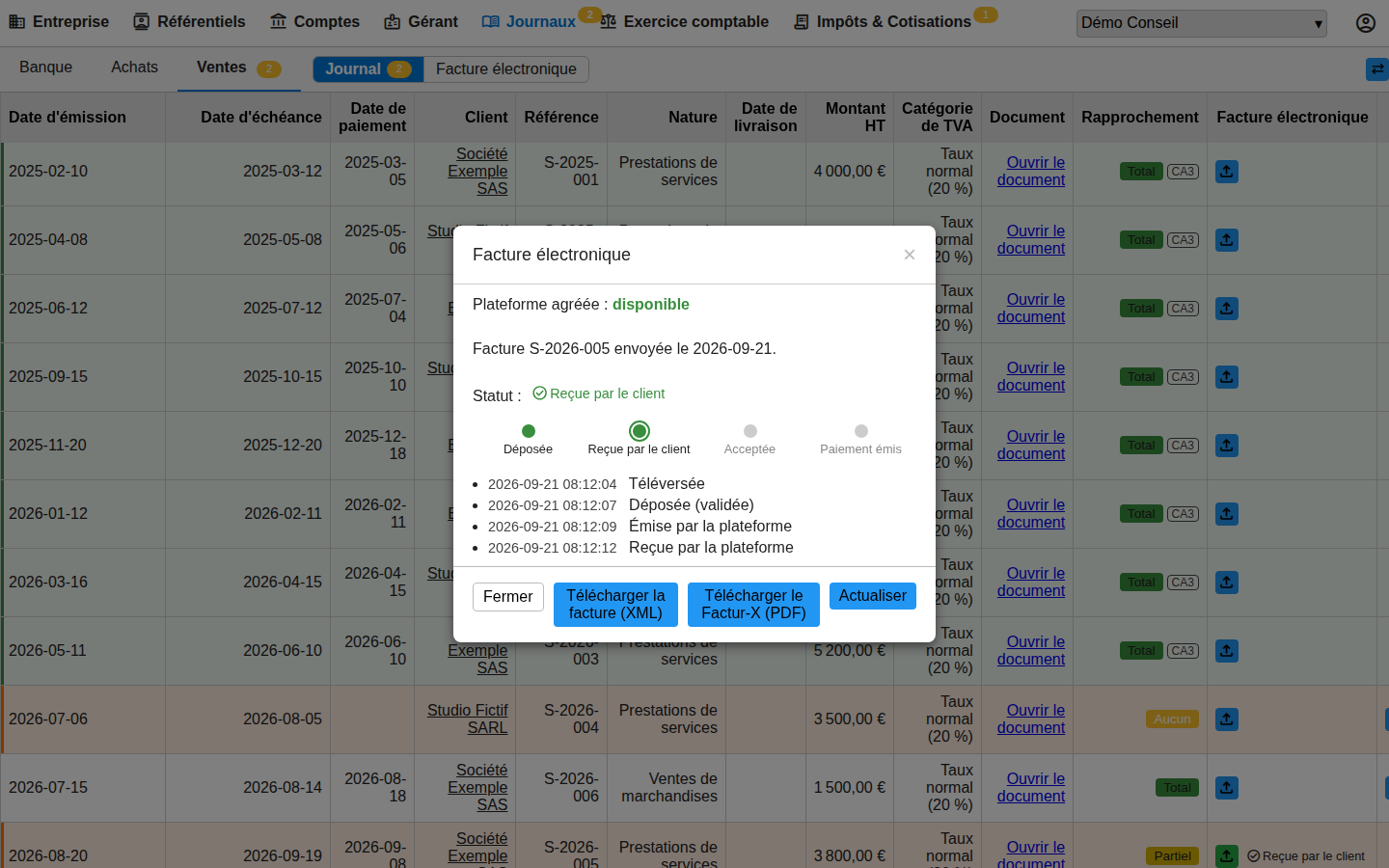This screenshot has height=868, width=1389.
Task: Click the swap arrows icon at top right
Action: (1377, 68)
